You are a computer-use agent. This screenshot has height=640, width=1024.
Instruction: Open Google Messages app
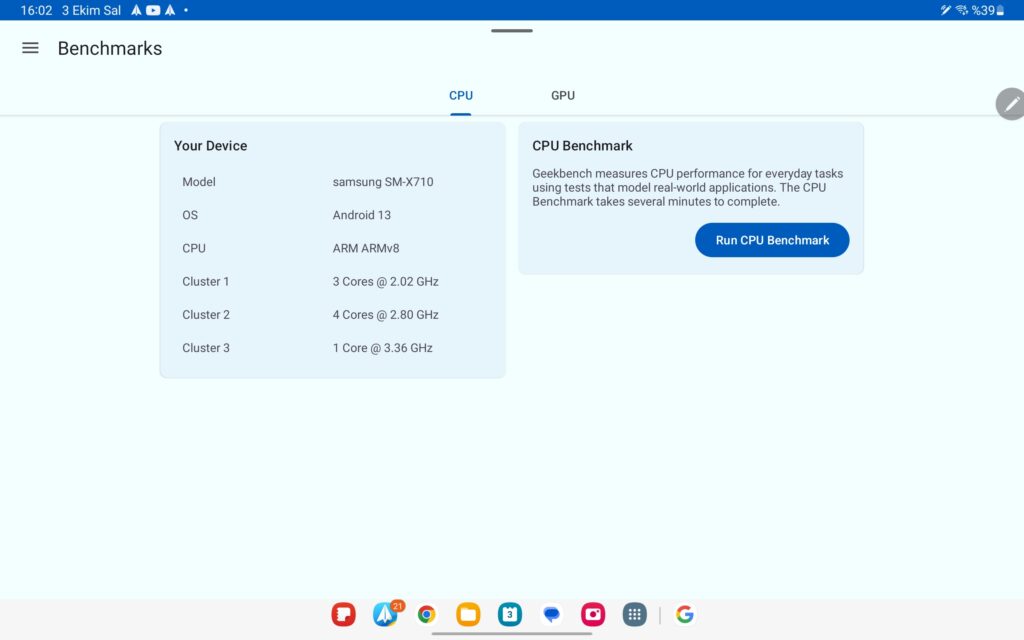tap(551, 615)
